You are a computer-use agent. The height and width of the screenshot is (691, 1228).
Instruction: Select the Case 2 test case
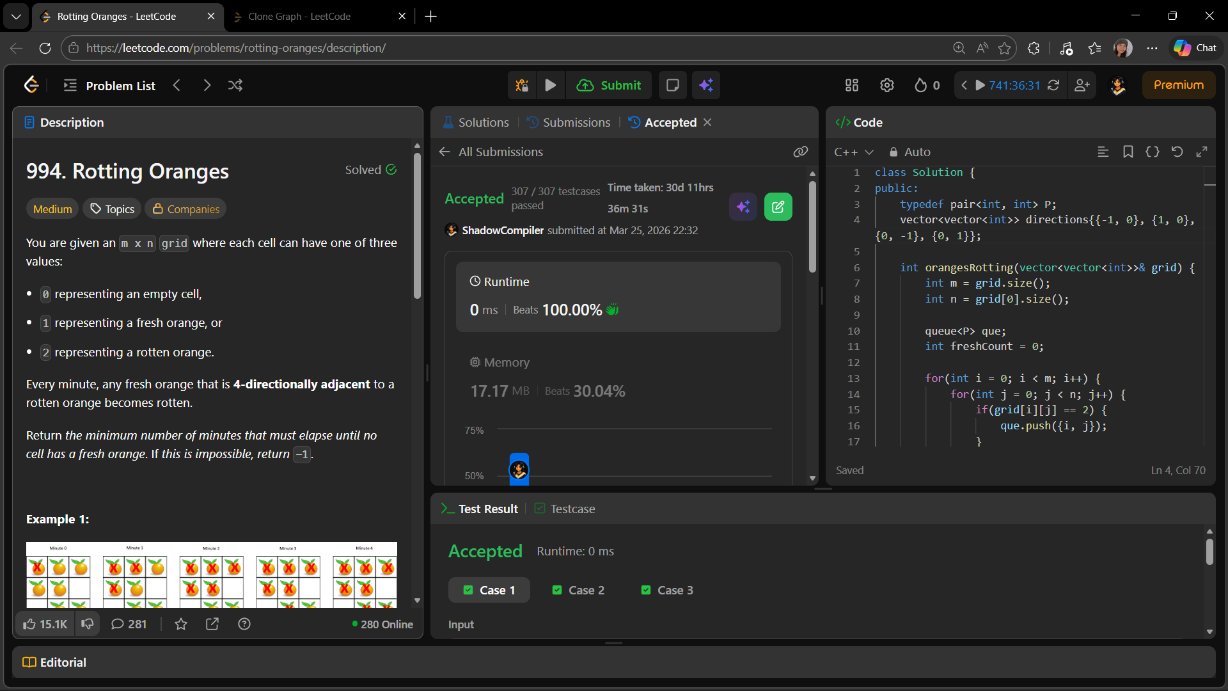[x=578, y=590]
